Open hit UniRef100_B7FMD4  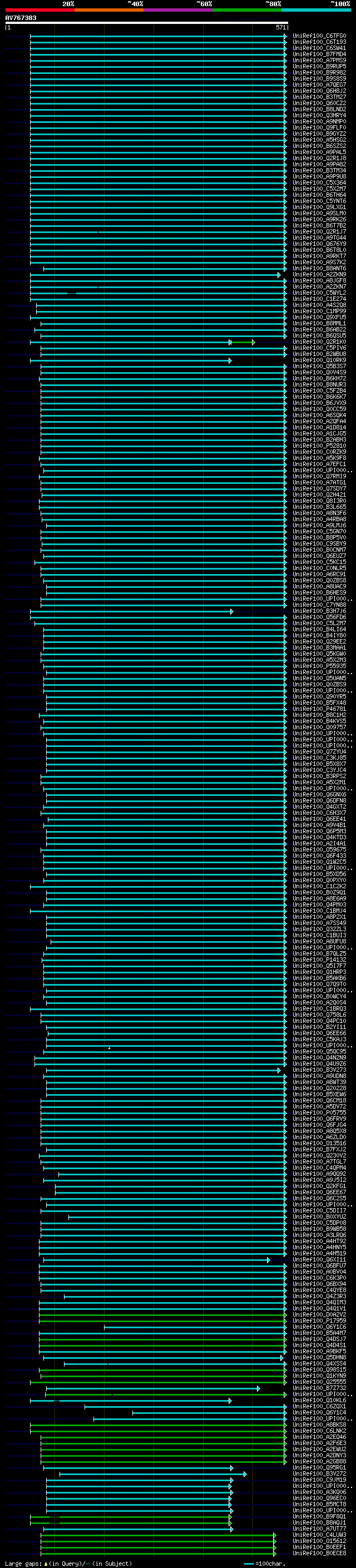[319, 54]
